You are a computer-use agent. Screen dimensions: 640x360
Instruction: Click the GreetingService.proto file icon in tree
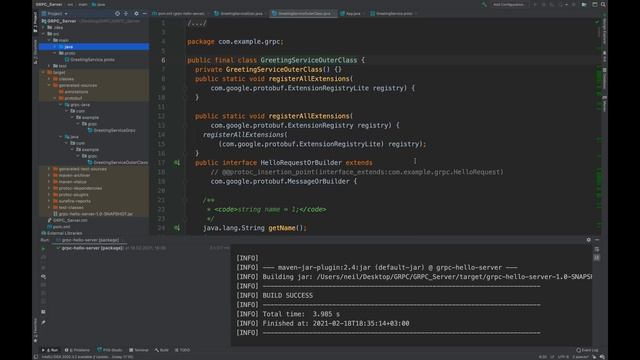pyautogui.click(x=67, y=60)
